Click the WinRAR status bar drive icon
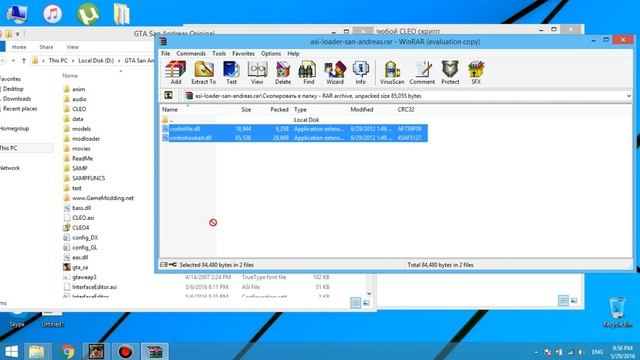Image resolution: width=640 pixels, height=360 pixels. 164,264
